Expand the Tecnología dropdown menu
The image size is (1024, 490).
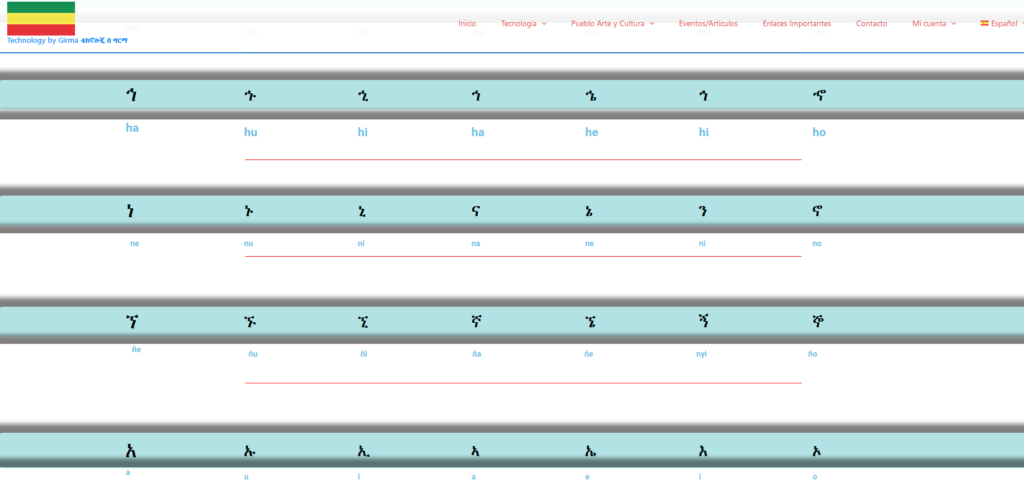pyautogui.click(x=523, y=23)
